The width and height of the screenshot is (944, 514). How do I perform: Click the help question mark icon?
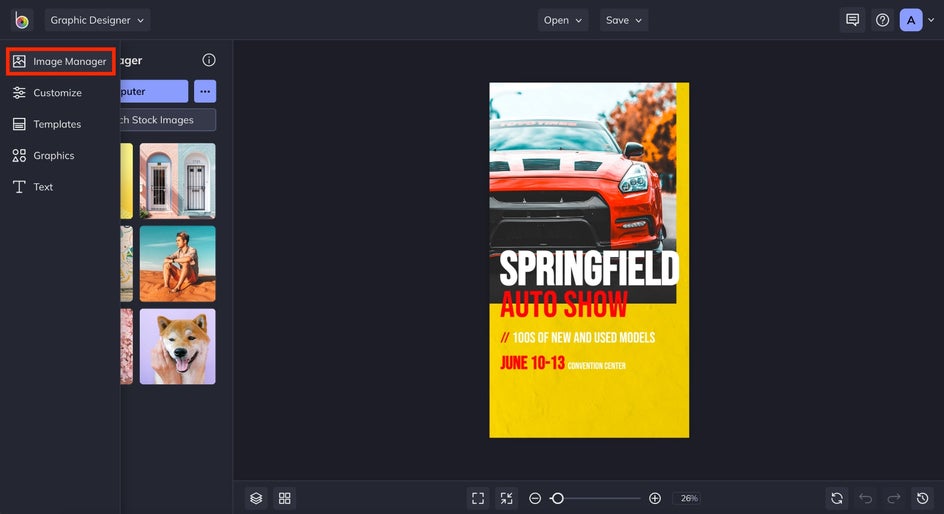point(883,20)
